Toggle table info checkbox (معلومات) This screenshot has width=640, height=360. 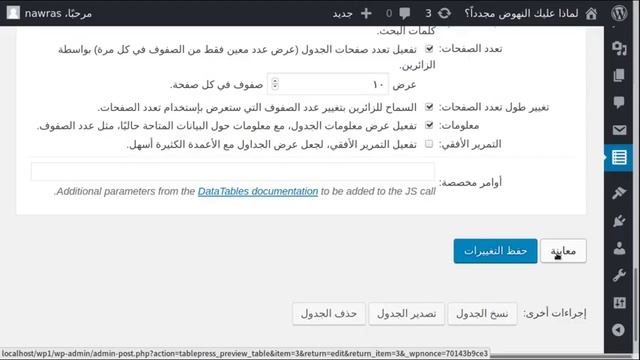(x=429, y=125)
